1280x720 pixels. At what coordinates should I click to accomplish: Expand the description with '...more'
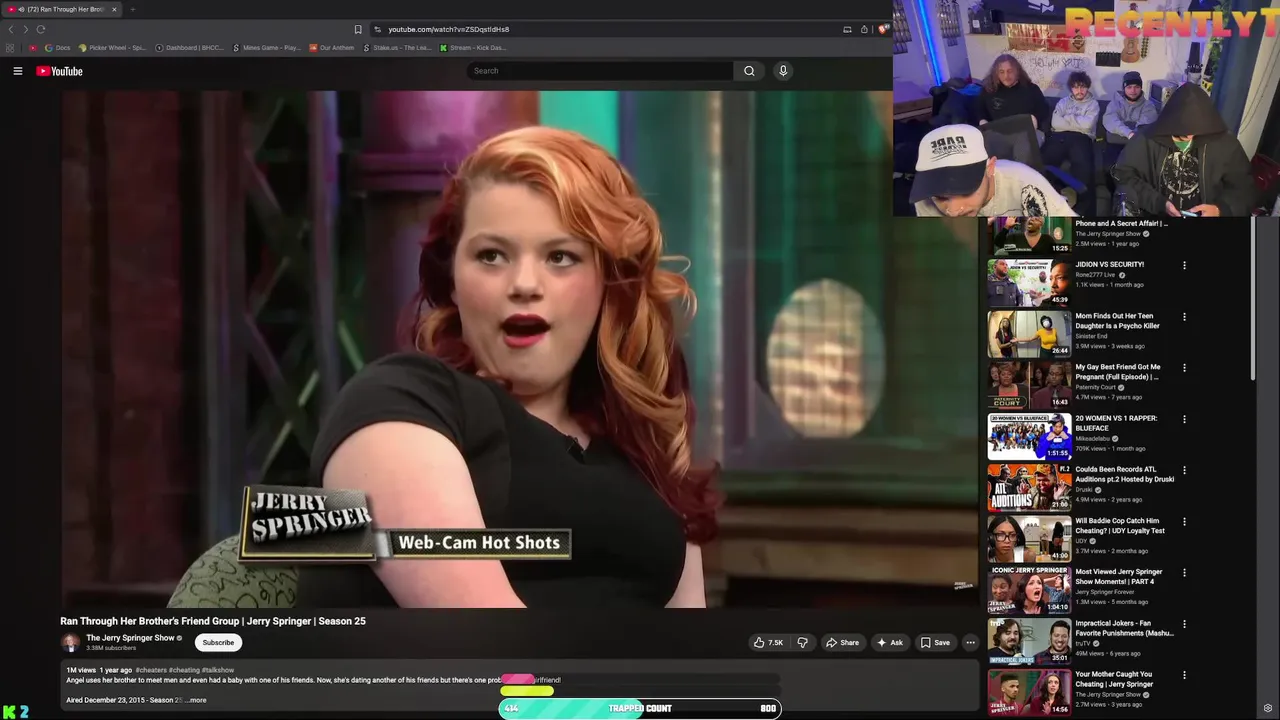[195, 700]
